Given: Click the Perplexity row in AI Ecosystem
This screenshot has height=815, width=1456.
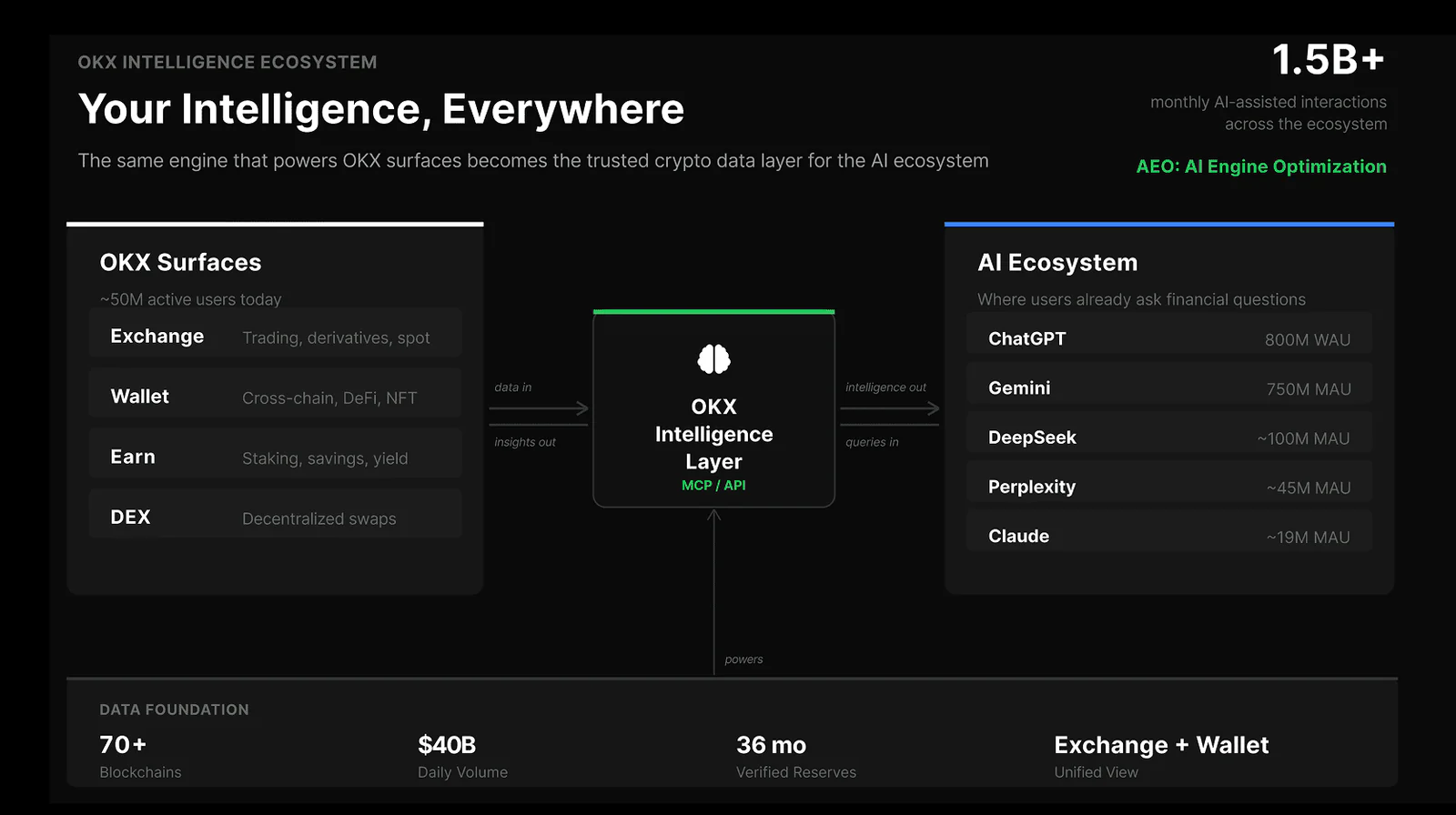Looking at the screenshot, I should coord(1169,481).
